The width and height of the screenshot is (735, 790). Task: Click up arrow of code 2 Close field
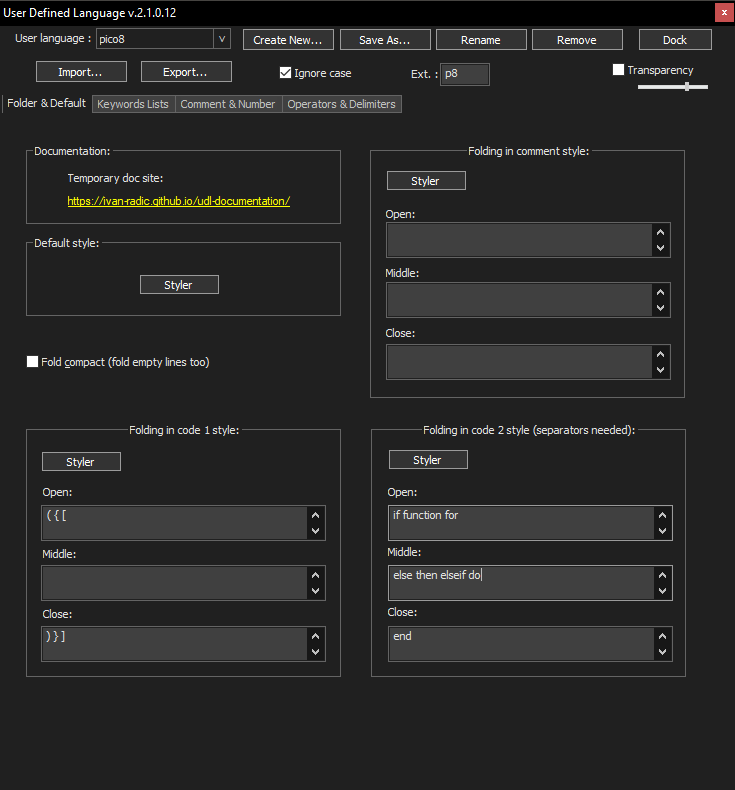[x=662, y=636]
